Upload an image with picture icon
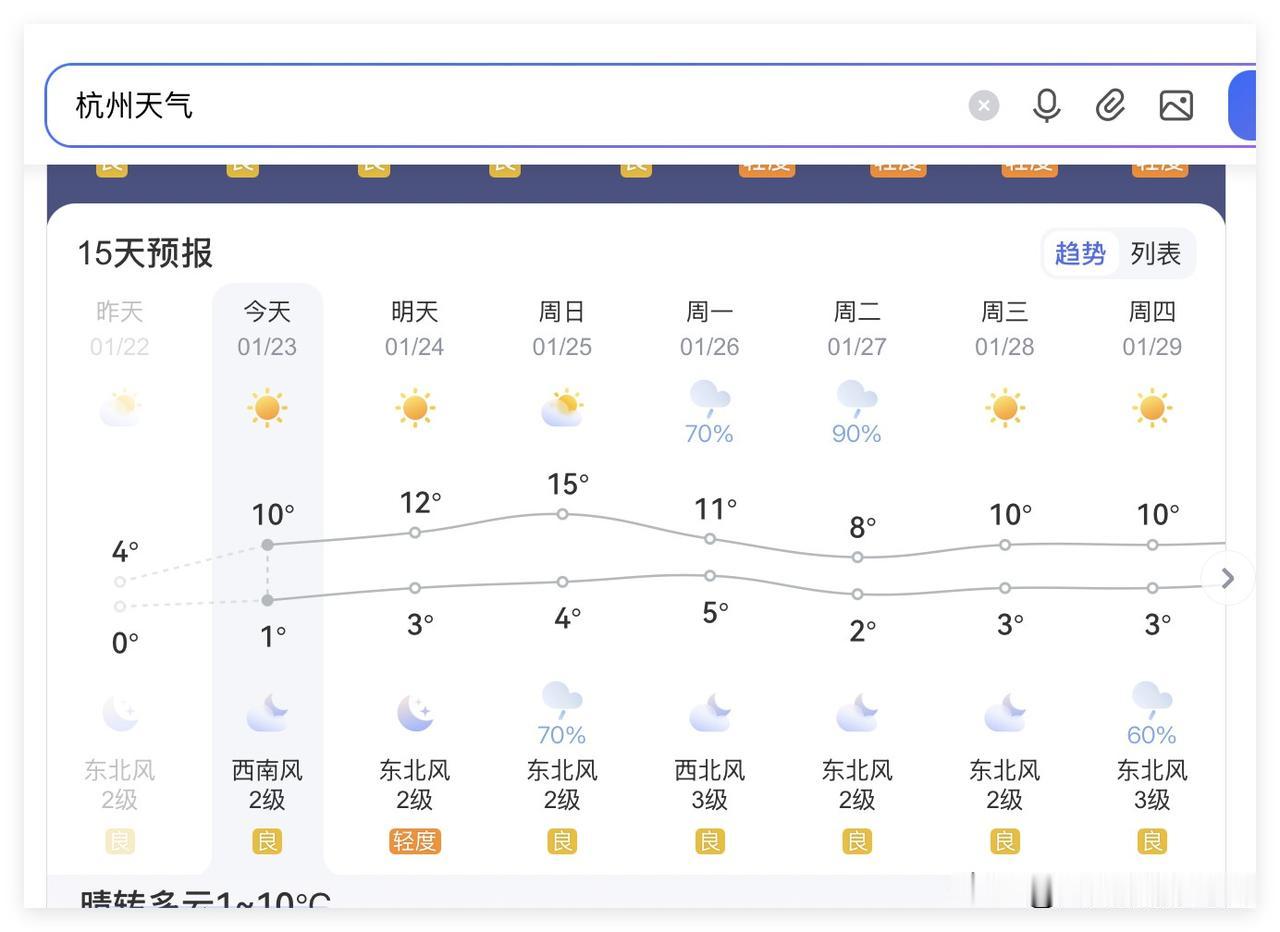Image resolution: width=1280 pixels, height=932 pixels. coord(1176,105)
